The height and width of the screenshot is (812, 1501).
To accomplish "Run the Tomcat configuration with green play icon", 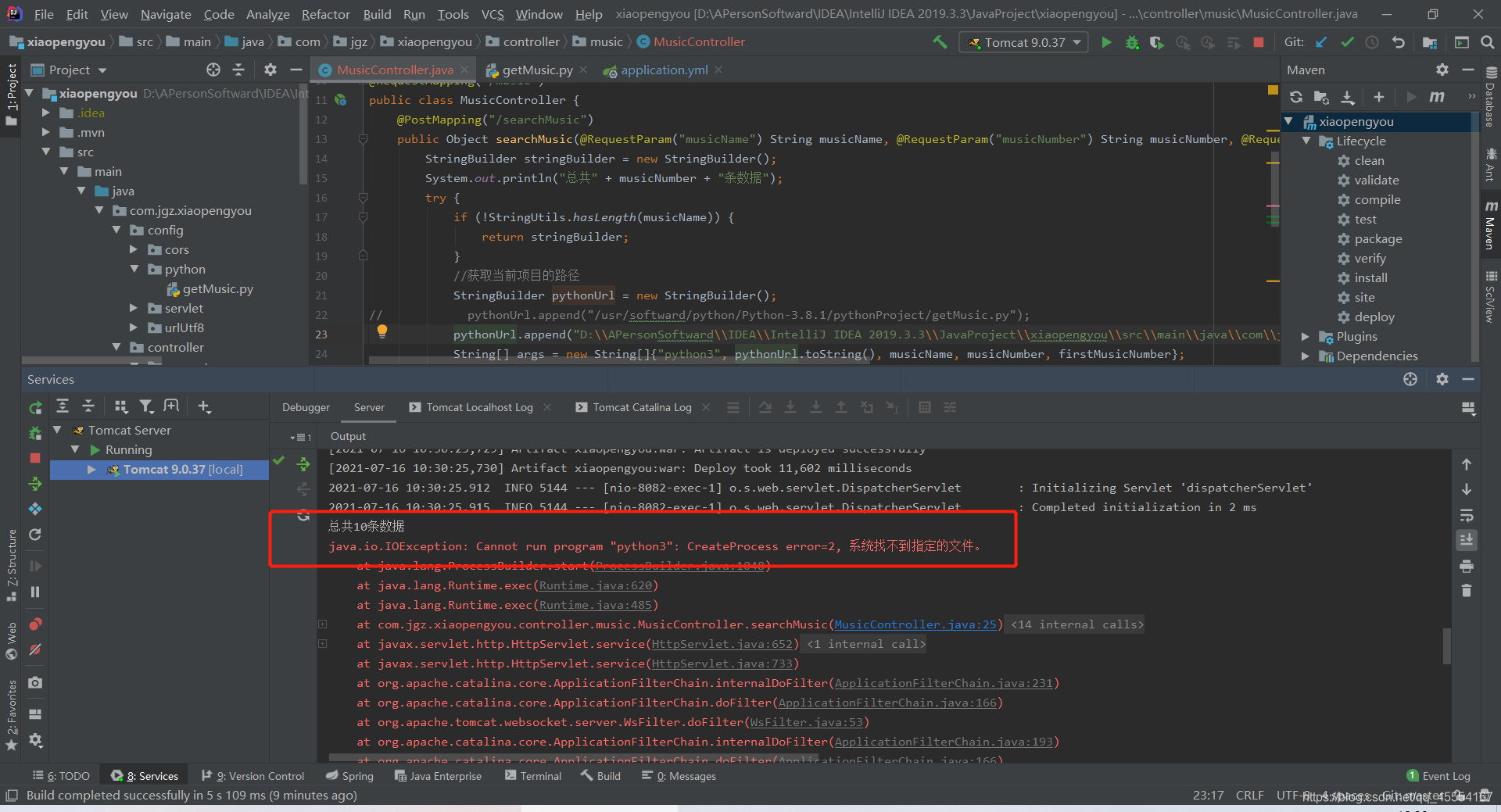I will point(1106,42).
